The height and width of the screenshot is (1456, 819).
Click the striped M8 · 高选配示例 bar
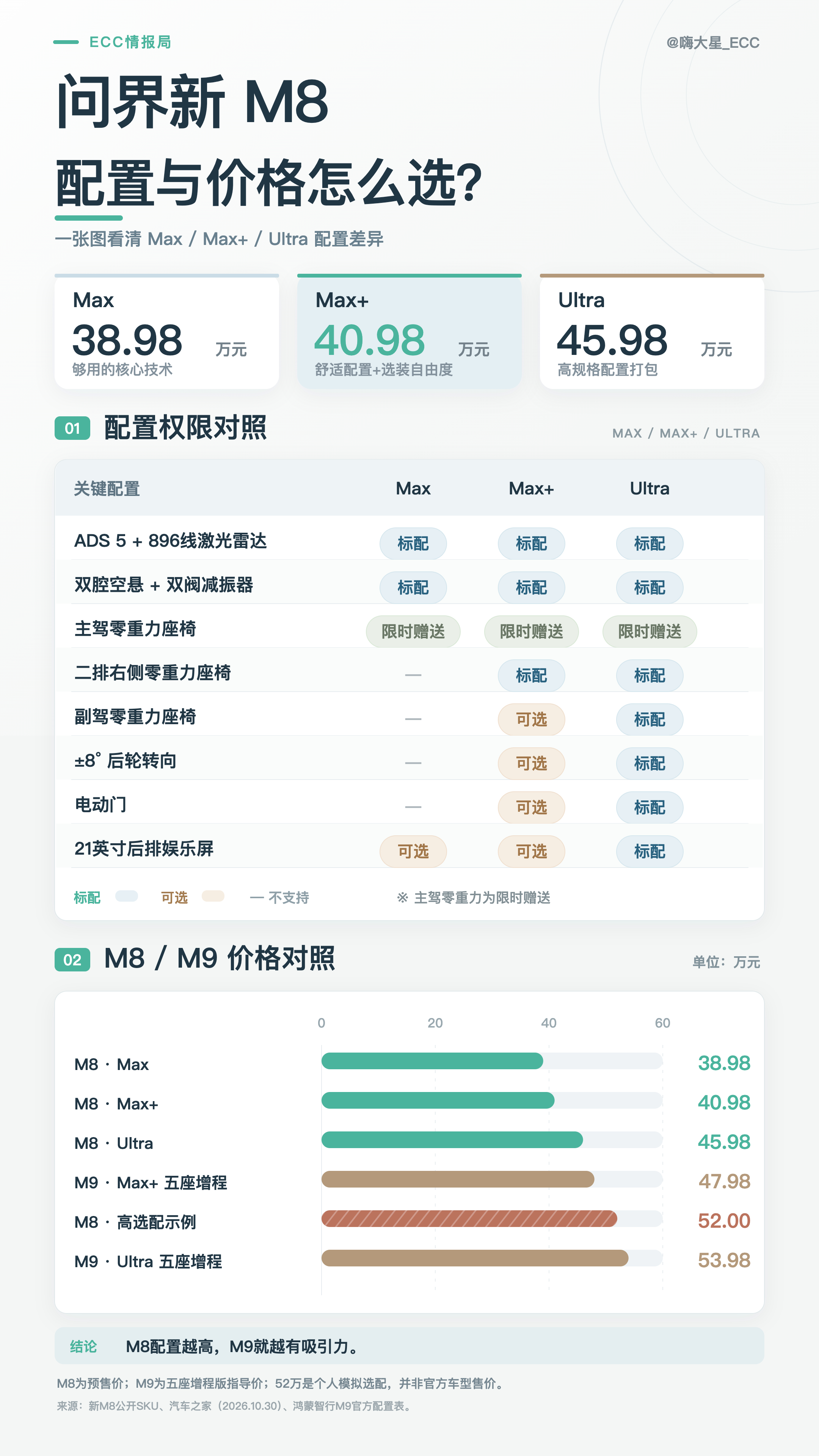[x=469, y=1219]
